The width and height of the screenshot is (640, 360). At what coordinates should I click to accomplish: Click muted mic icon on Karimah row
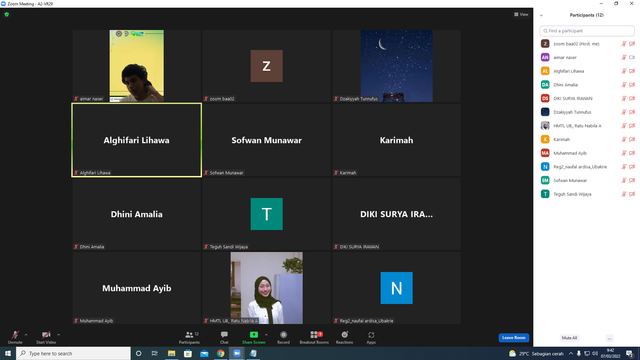click(x=624, y=139)
